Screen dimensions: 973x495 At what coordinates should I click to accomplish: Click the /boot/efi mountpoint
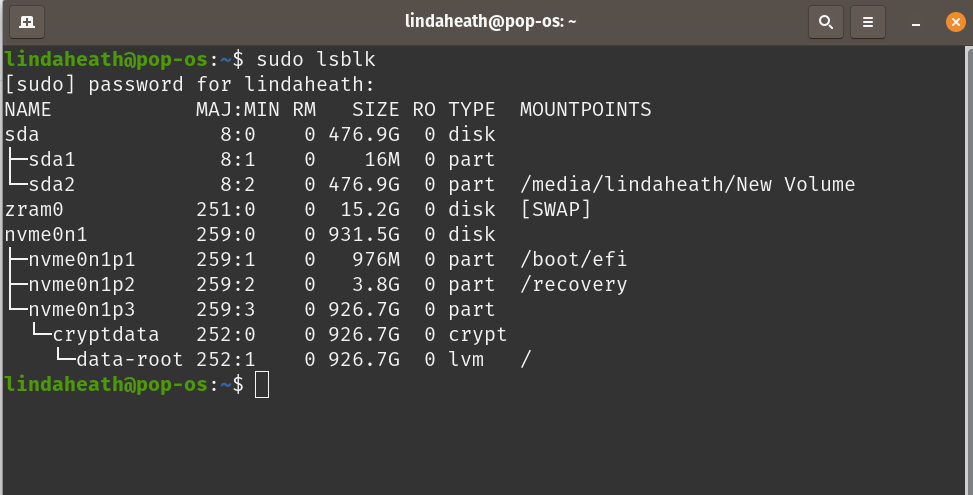pyautogui.click(x=573, y=259)
